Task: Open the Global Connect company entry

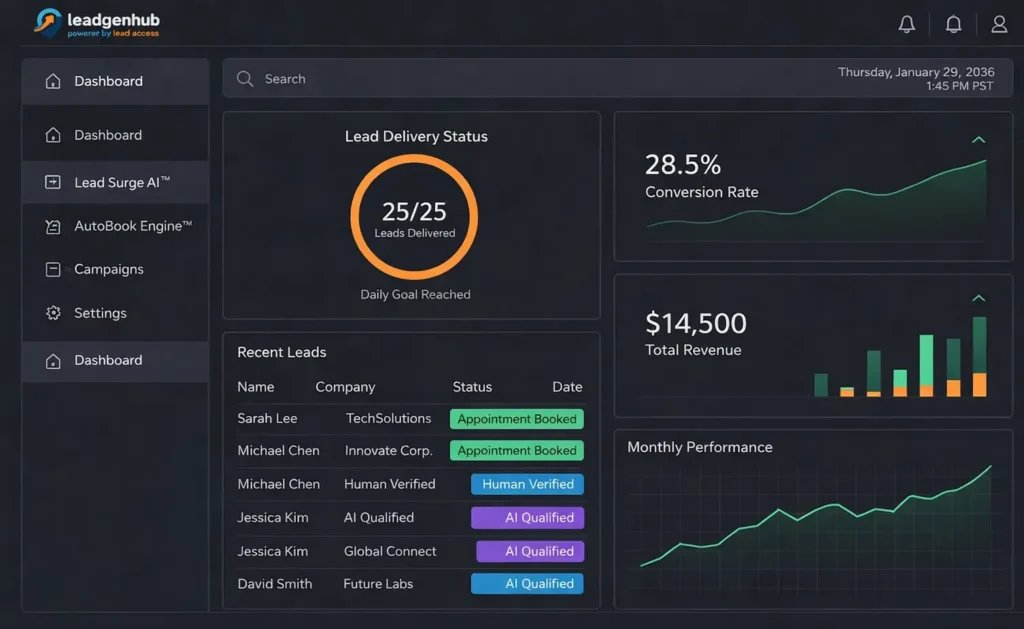Action: click(390, 551)
